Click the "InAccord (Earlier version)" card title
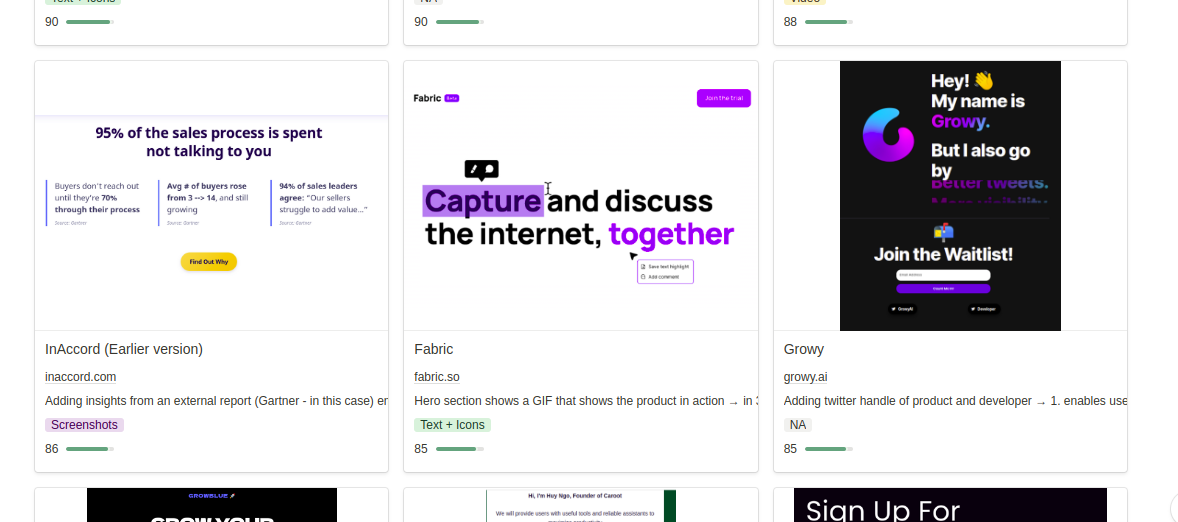The image size is (1178, 522). point(124,349)
